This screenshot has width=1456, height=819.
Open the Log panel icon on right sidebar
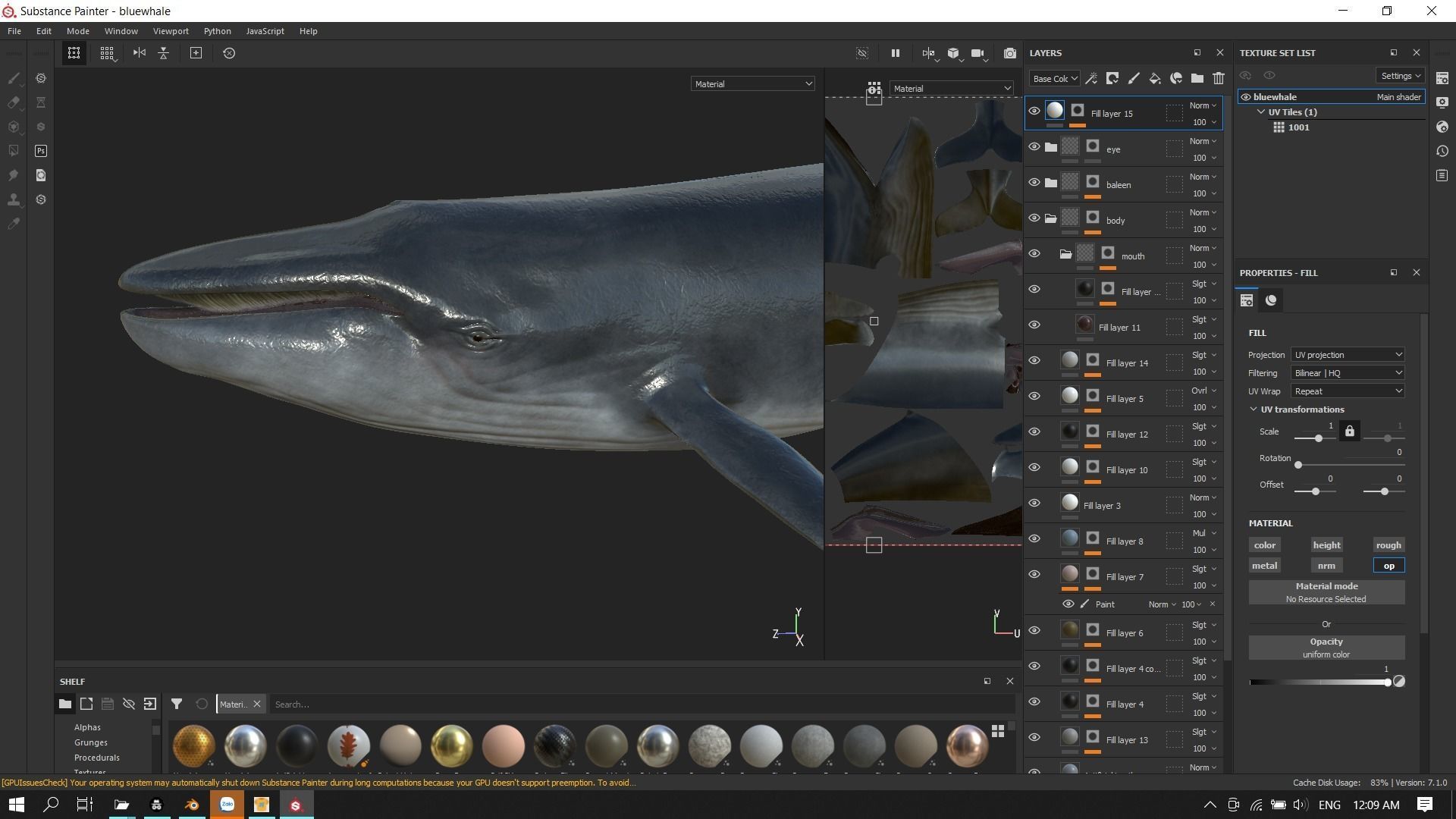coord(1442,175)
